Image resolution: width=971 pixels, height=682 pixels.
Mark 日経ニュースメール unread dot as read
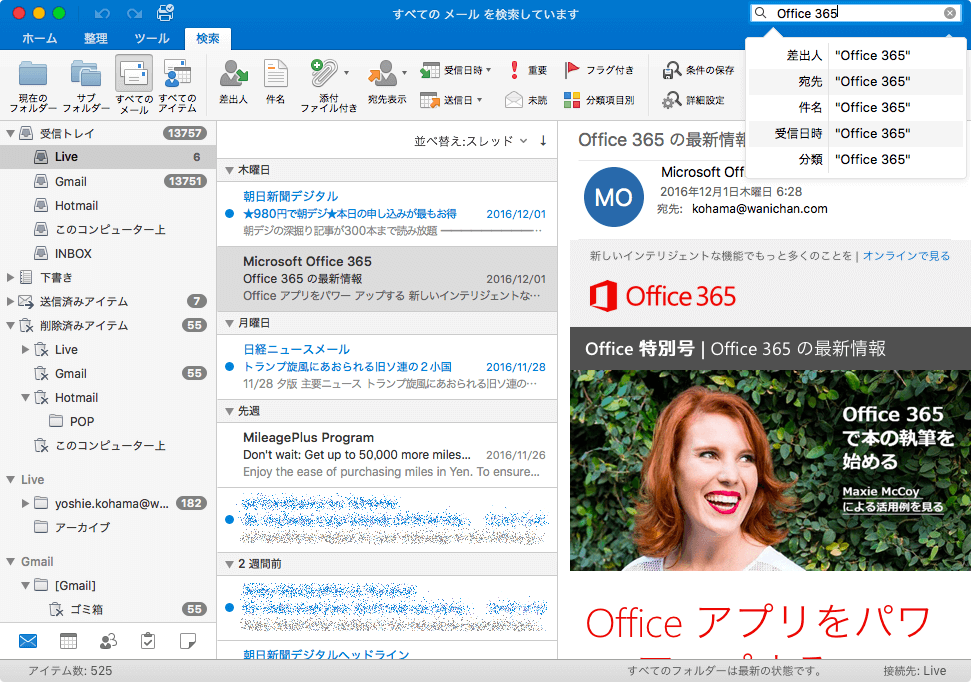click(x=229, y=367)
